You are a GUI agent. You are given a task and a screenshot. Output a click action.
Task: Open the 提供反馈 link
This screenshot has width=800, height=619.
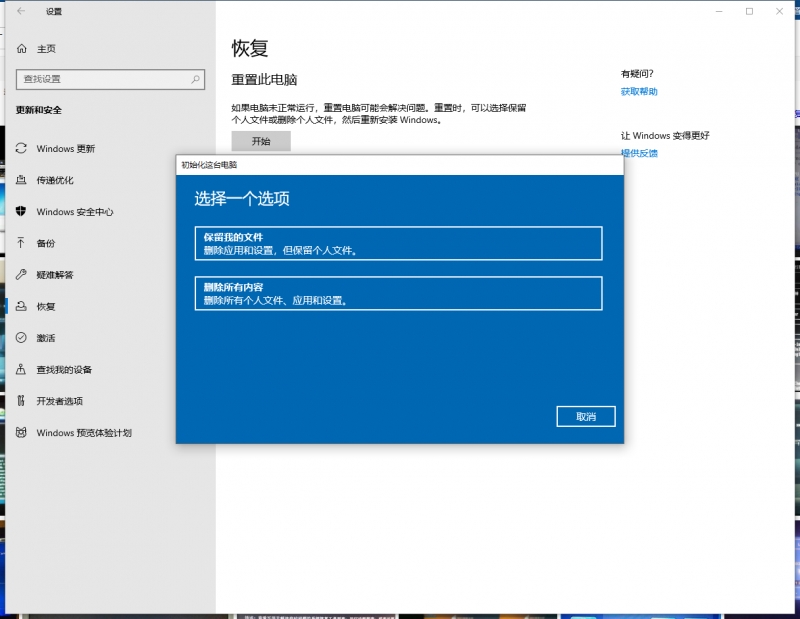point(639,153)
